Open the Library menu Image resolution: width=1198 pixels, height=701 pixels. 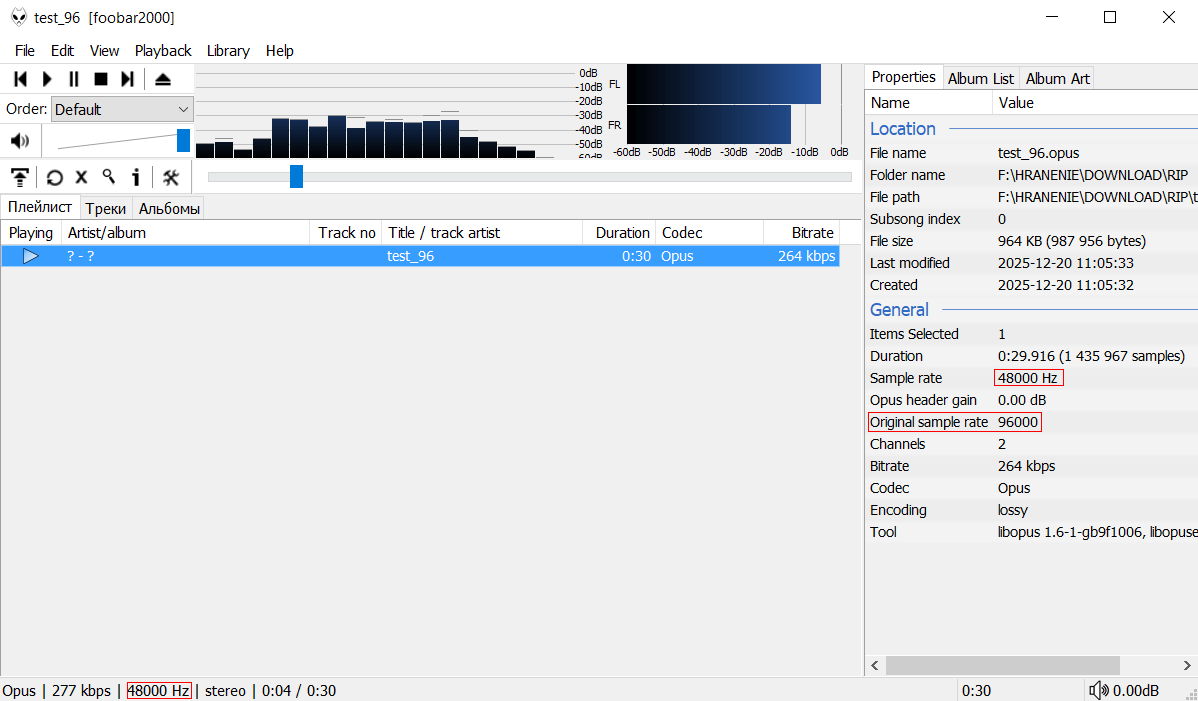pos(228,51)
